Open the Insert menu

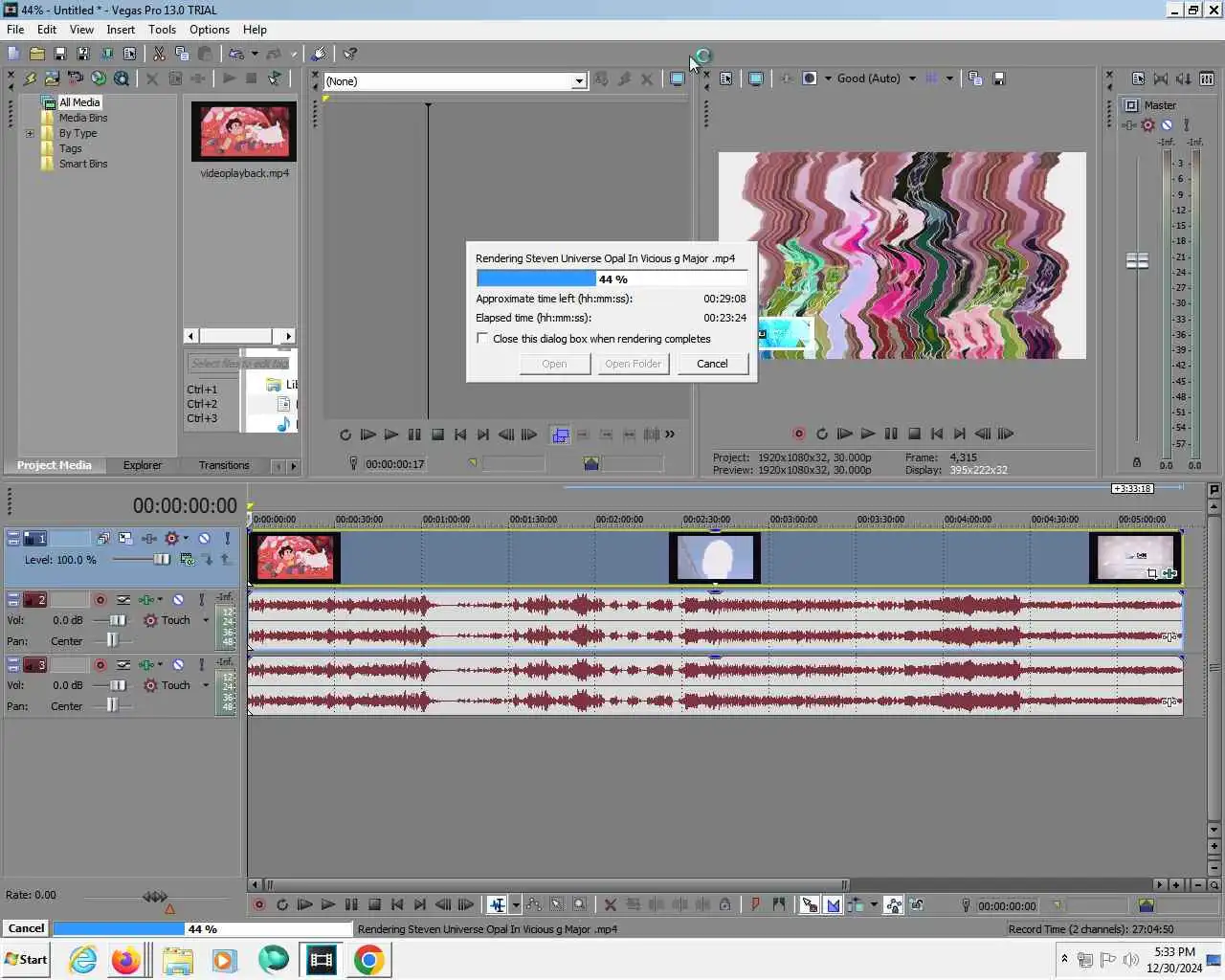(121, 30)
